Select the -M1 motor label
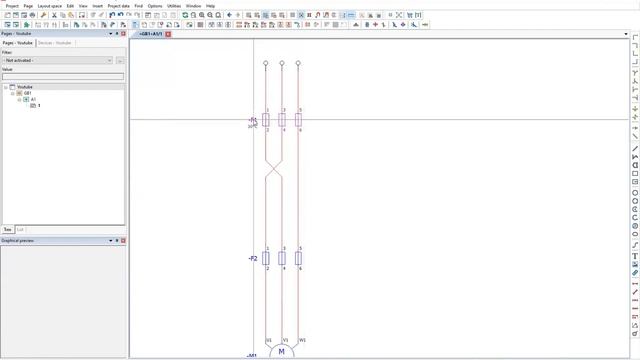640x360 pixels. click(x=252, y=356)
